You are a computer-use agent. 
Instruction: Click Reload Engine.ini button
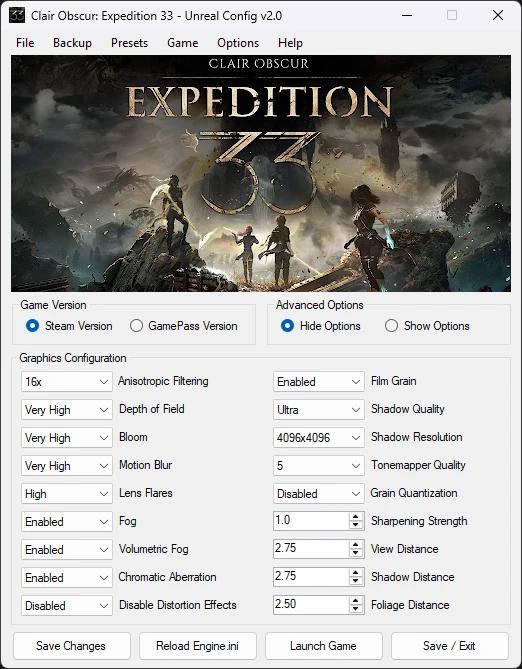click(198, 646)
